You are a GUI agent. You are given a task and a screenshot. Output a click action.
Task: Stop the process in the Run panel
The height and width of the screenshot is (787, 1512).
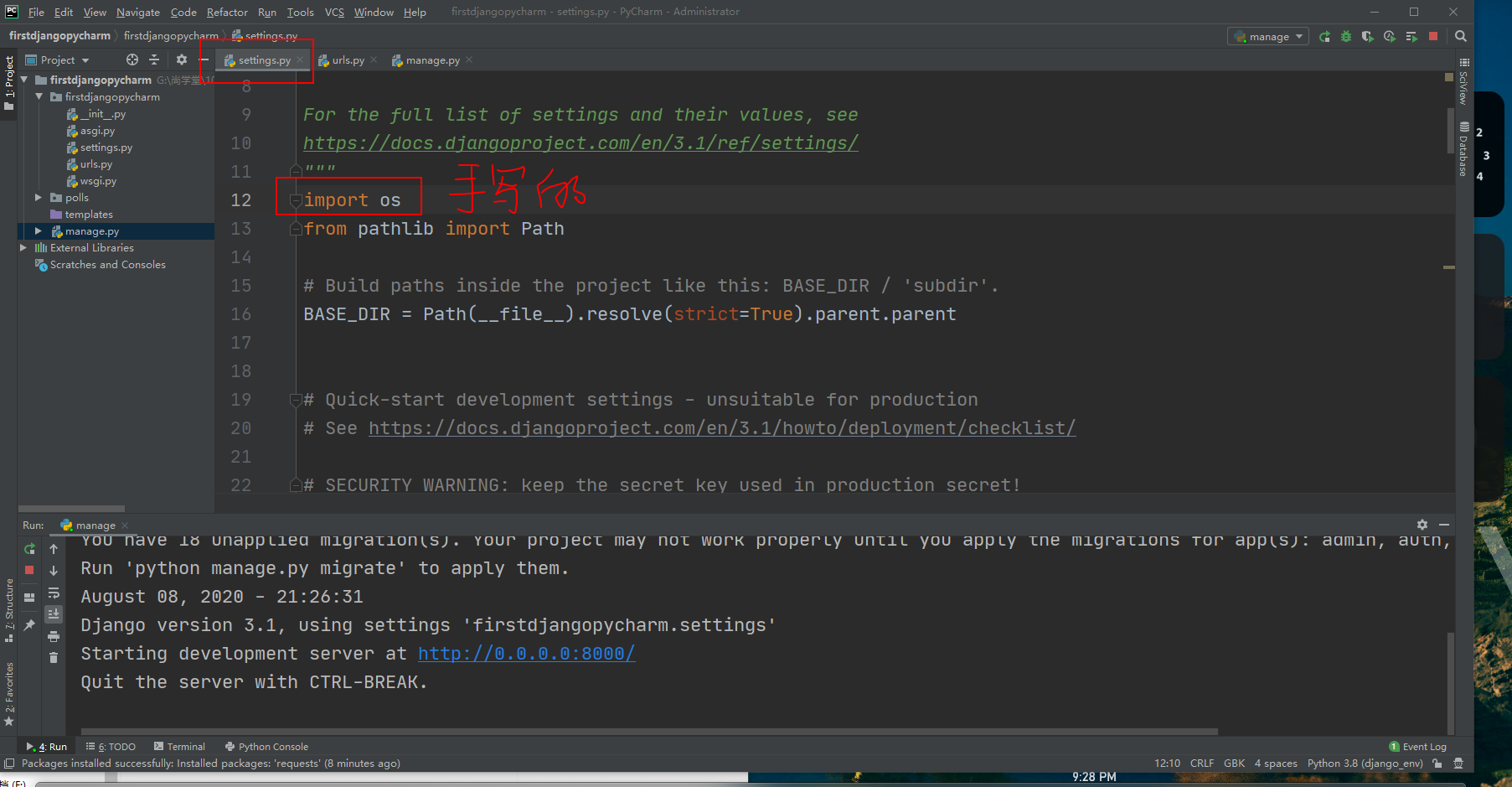point(29,570)
